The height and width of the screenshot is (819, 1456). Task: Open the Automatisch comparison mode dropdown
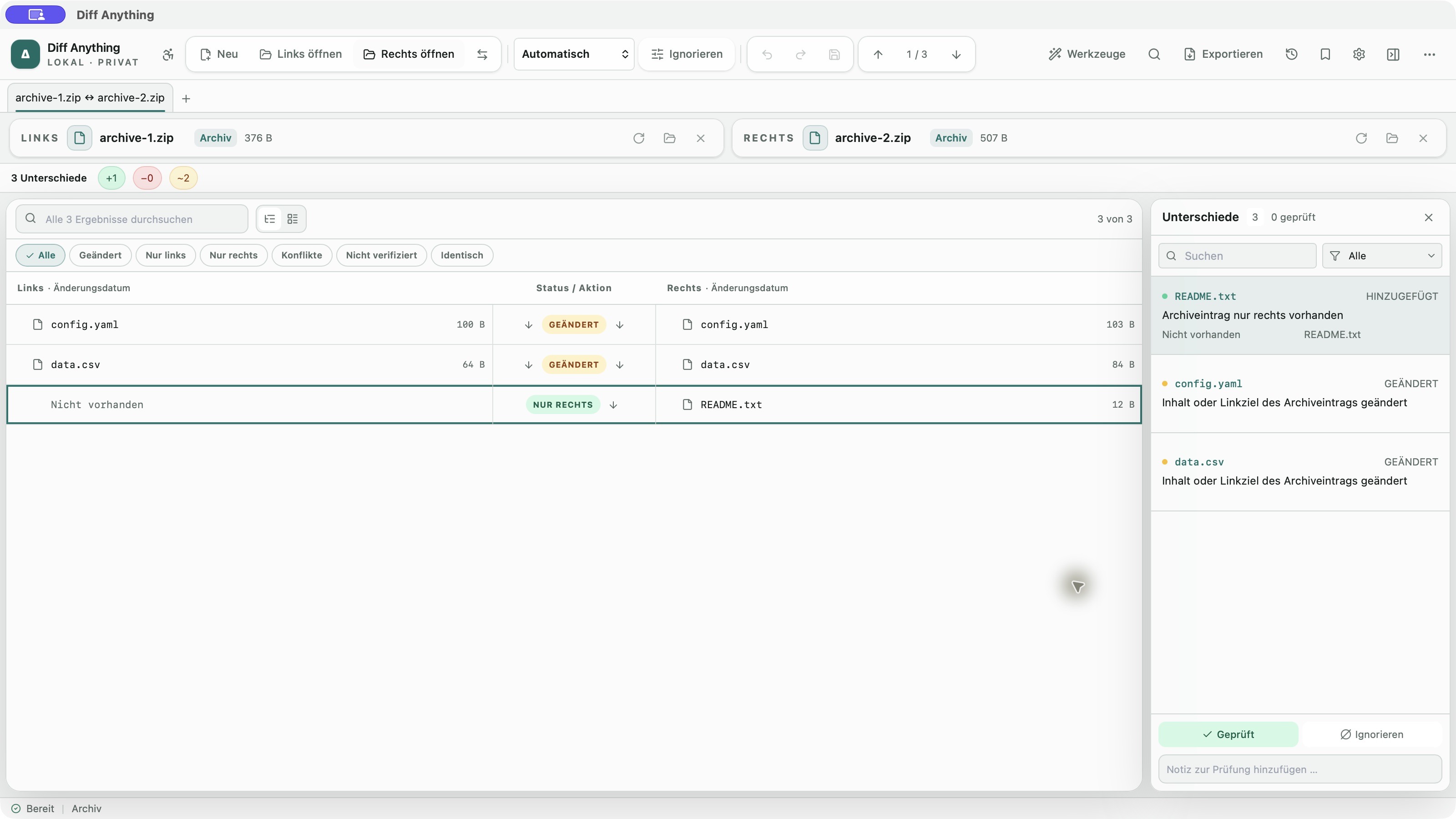click(x=574, y=54)
